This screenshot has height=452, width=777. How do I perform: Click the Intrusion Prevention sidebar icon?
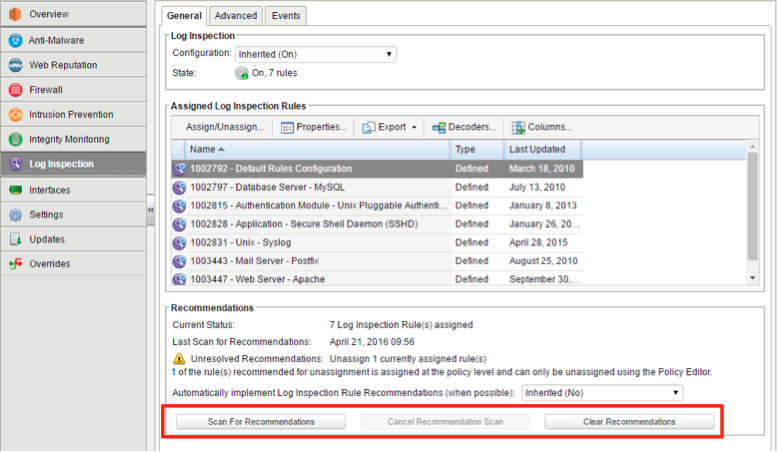tap(15, 115)
